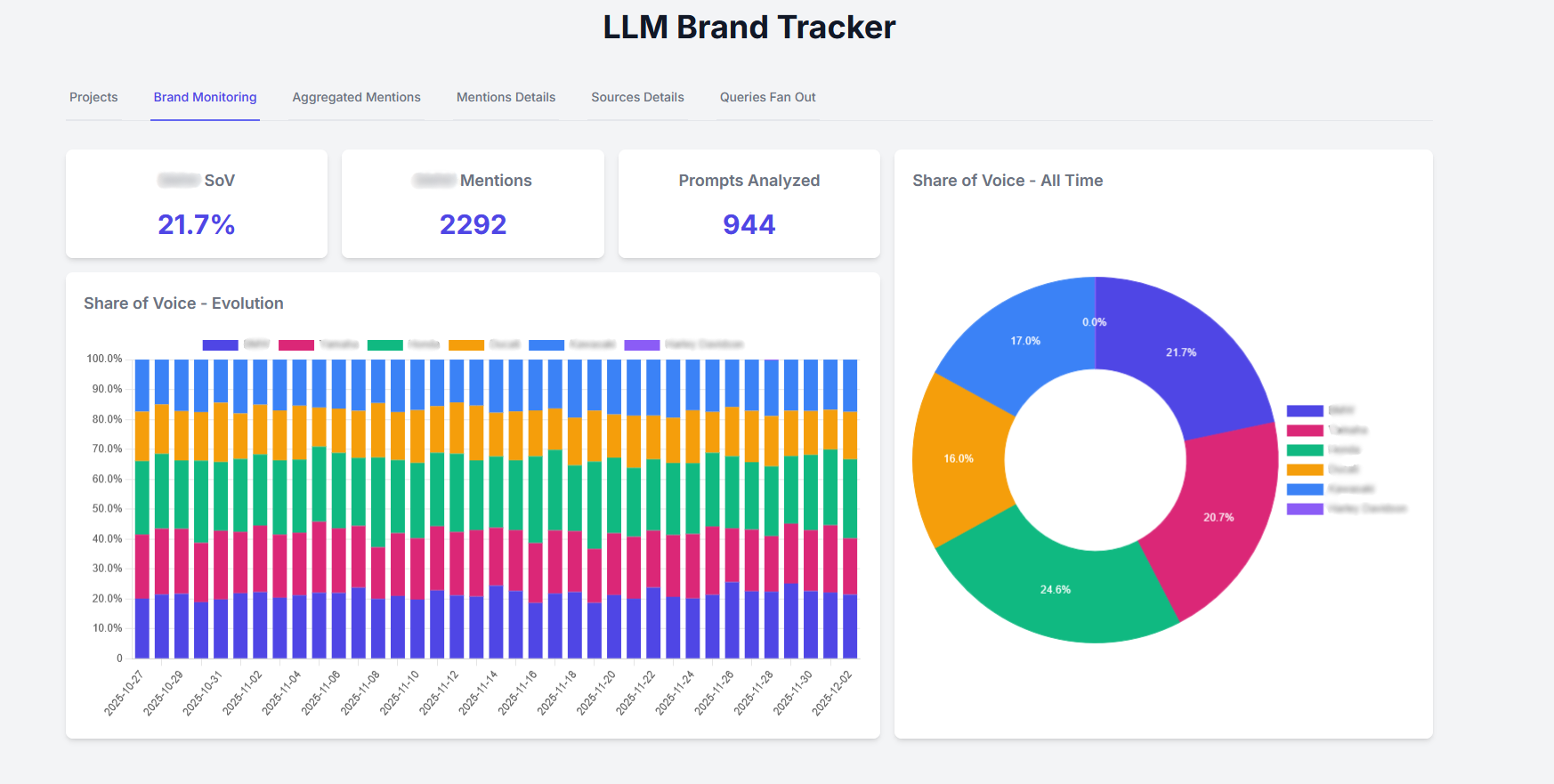The height and width of the screenshot is (784, 1554).
Task: Toggle light blue legend swatch beside the donut chart
Action: coord(1305,489)
